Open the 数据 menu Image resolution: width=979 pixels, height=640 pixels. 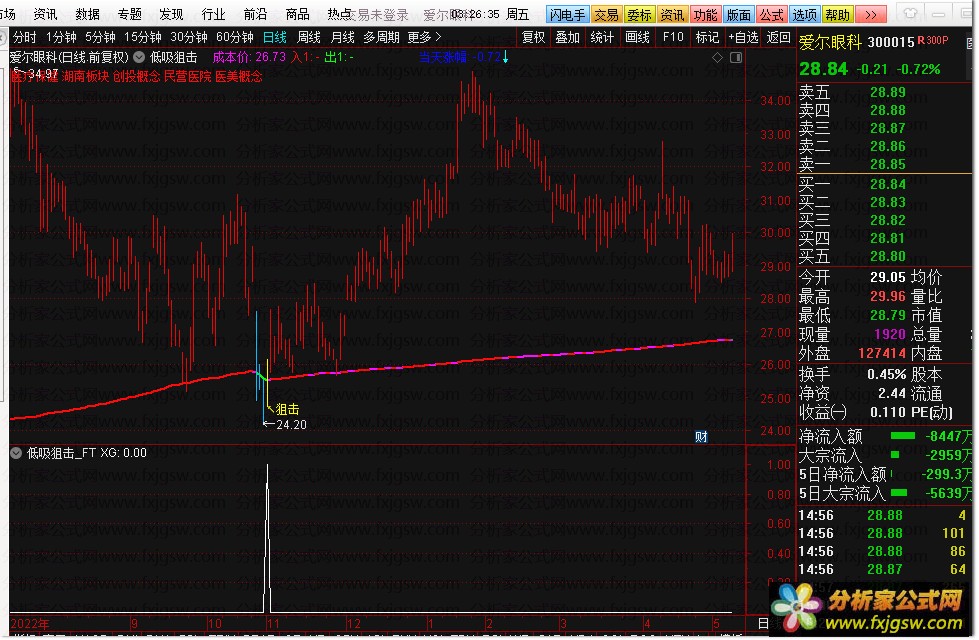click(x=87, y=14)
